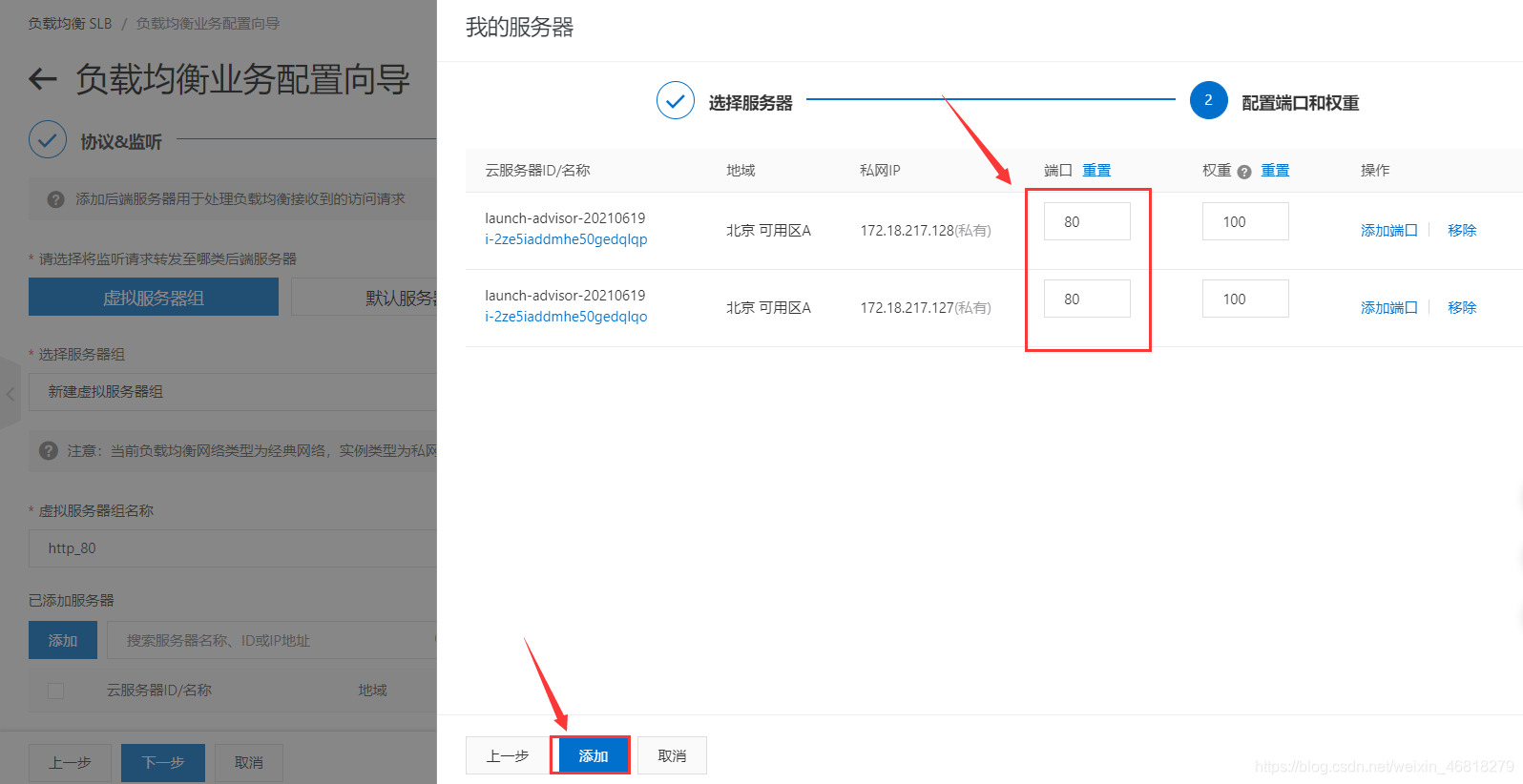Screen dimensions: 1523x784
Task: Click 移除 for server 172.18.217.127
Action: coord(1462,307)
